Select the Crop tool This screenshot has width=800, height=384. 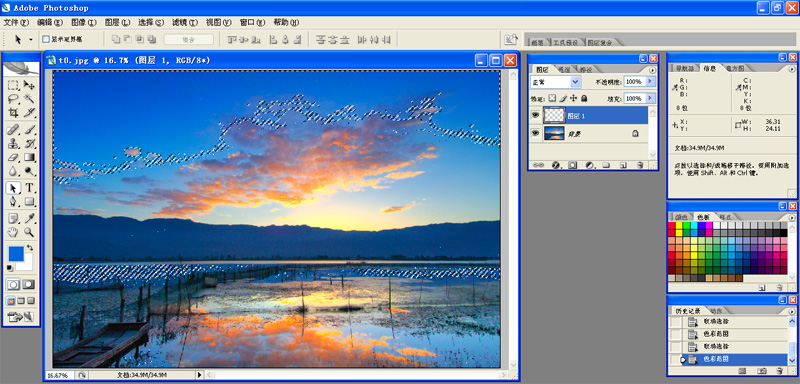coord(13,112)
